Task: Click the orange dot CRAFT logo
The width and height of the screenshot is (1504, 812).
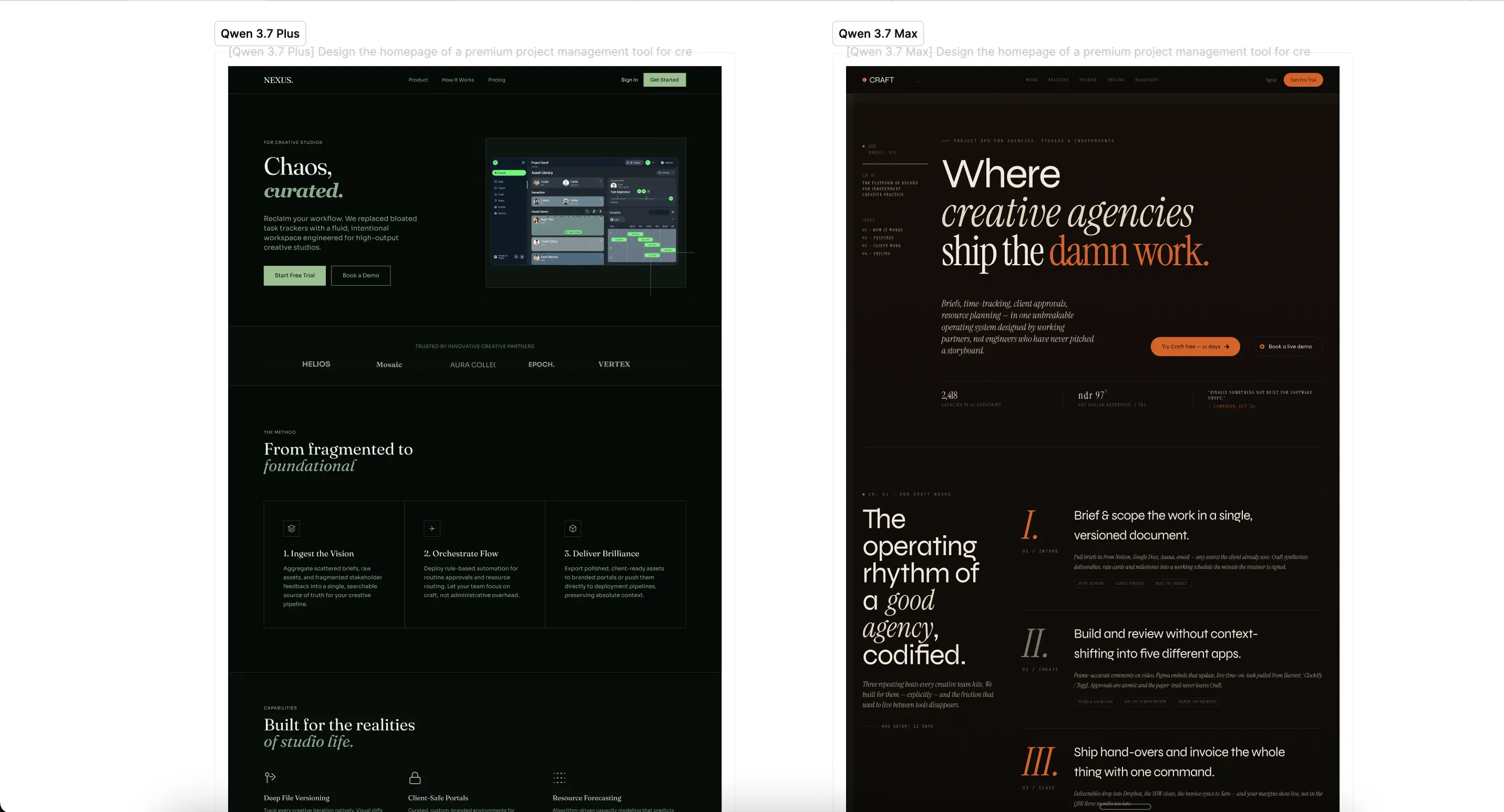Action: 878,80
